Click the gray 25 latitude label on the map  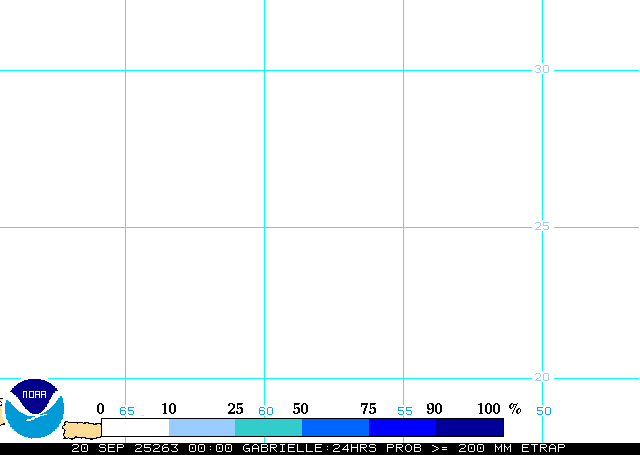click(541, 226)
